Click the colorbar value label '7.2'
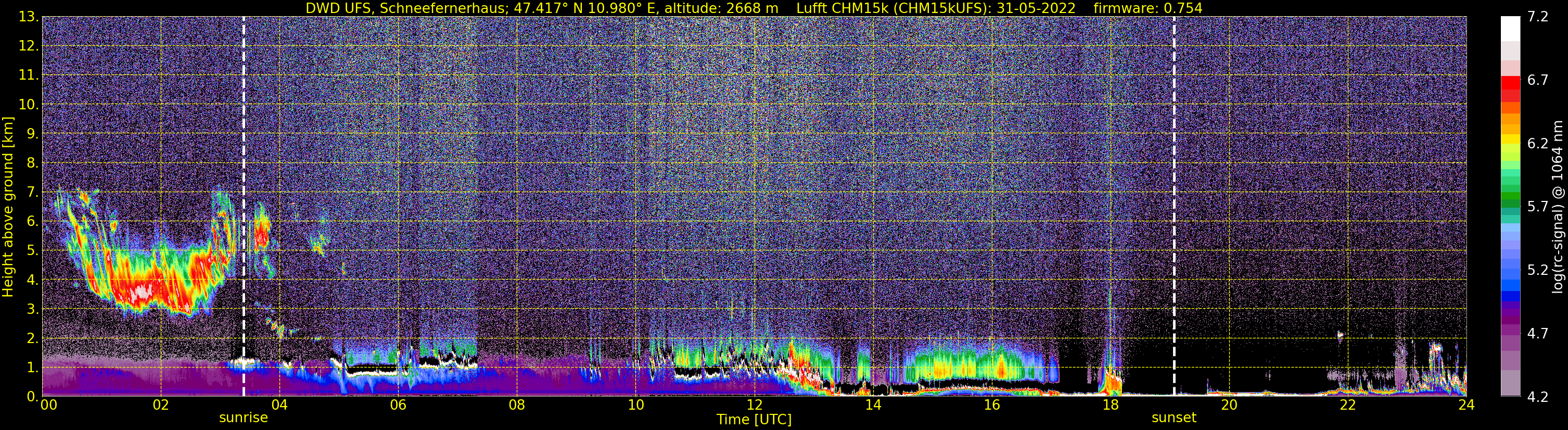 click(1538, 17)
